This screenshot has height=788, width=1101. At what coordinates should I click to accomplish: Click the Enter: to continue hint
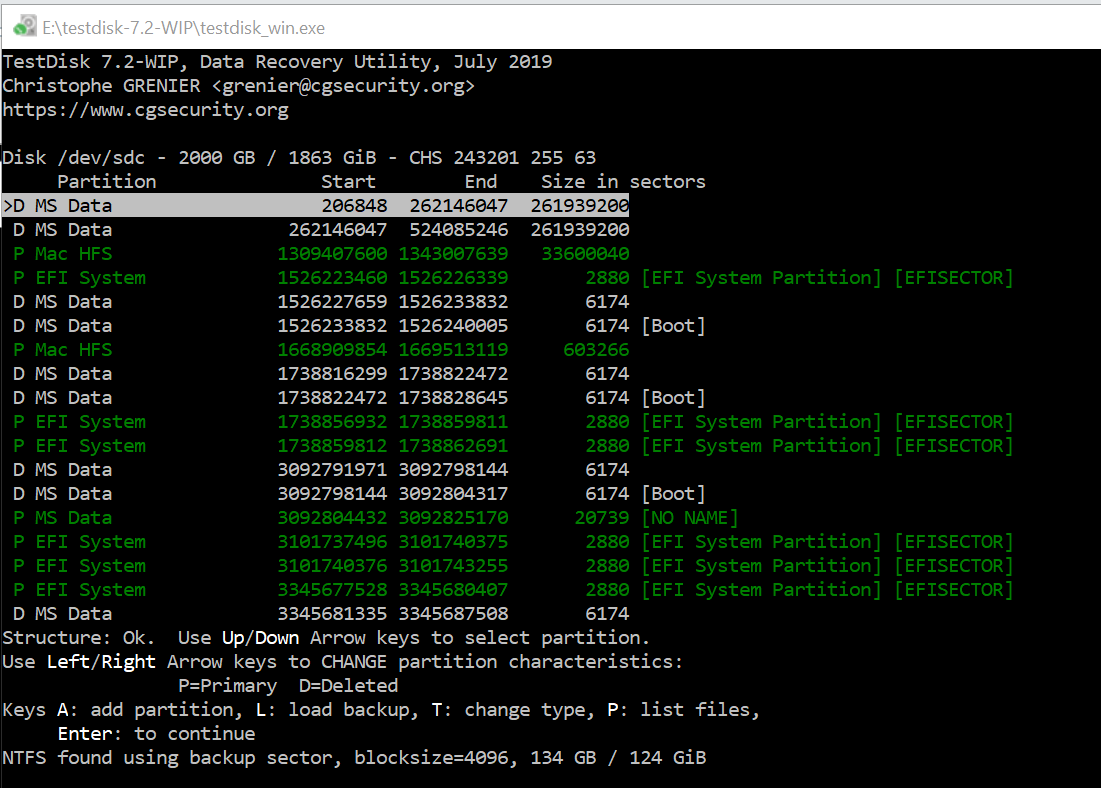(x=157, y=733)
